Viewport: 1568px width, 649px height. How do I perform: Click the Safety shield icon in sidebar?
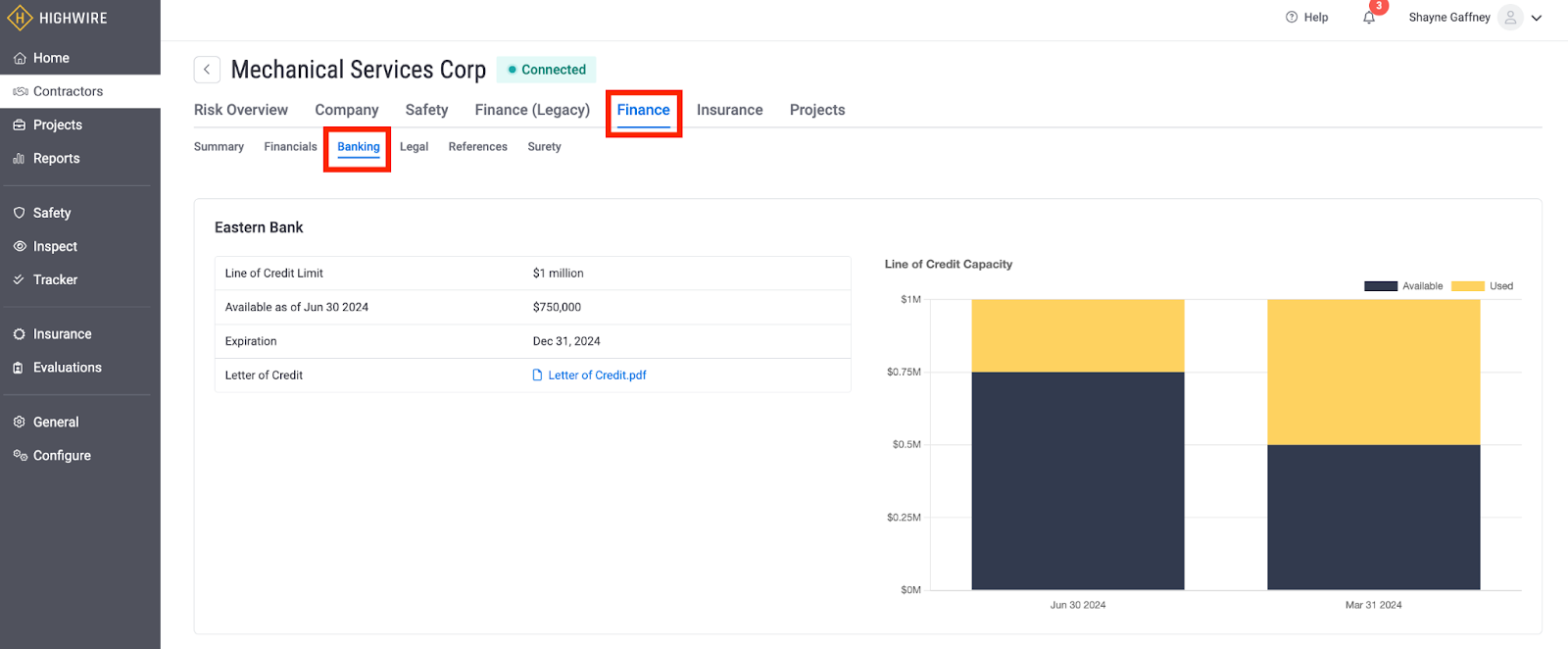click(20, 213)
